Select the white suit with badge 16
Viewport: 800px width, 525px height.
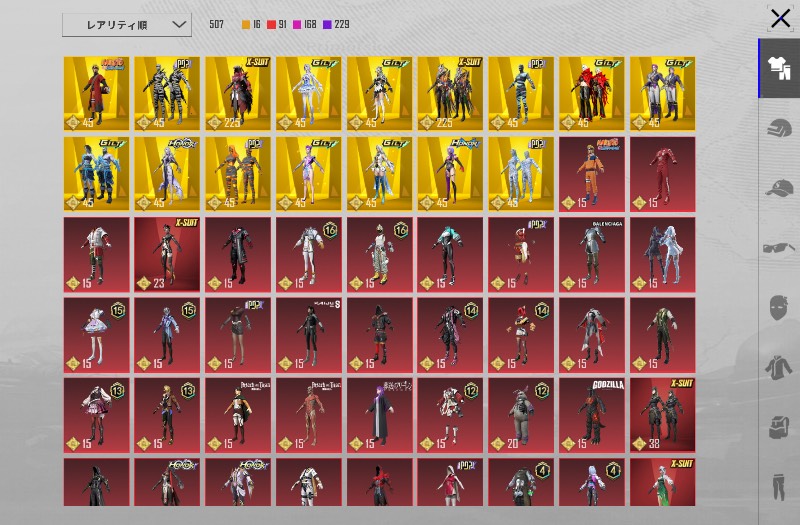pyautogui.click(x=309, y=254)
